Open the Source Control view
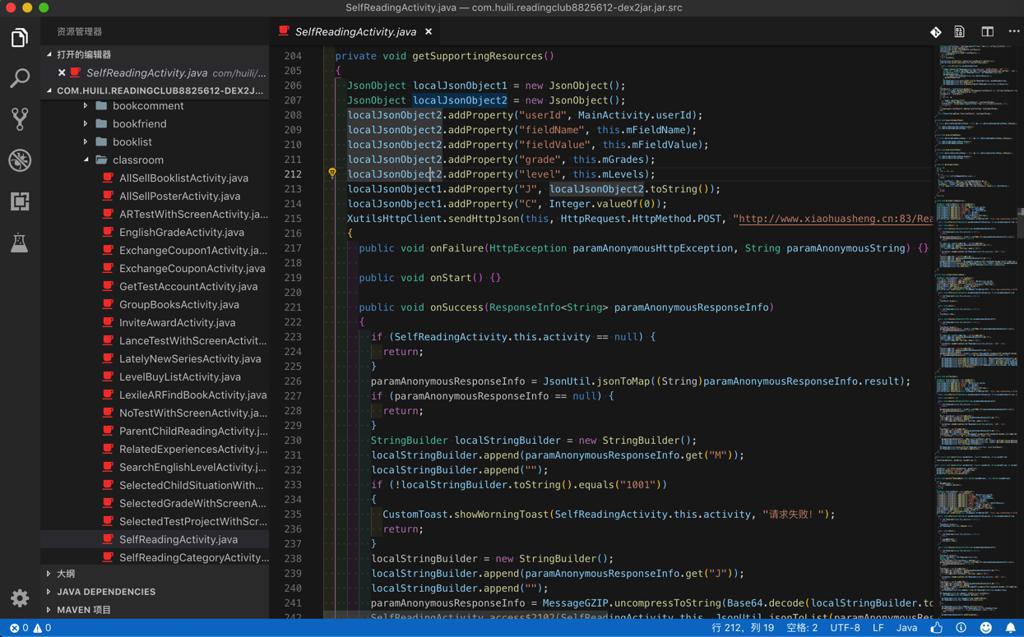 (x=20, y=119)
